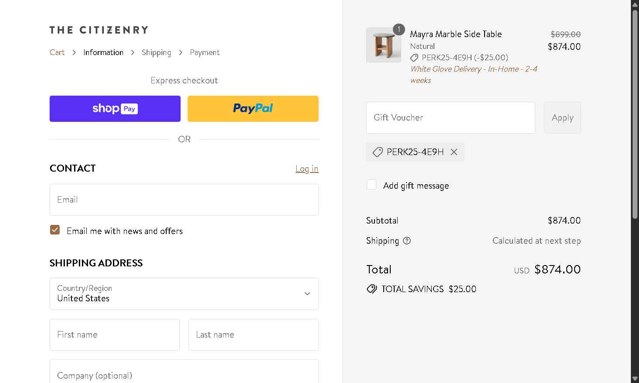
Task: Apply the gift voucher
Action: point(562,118)
